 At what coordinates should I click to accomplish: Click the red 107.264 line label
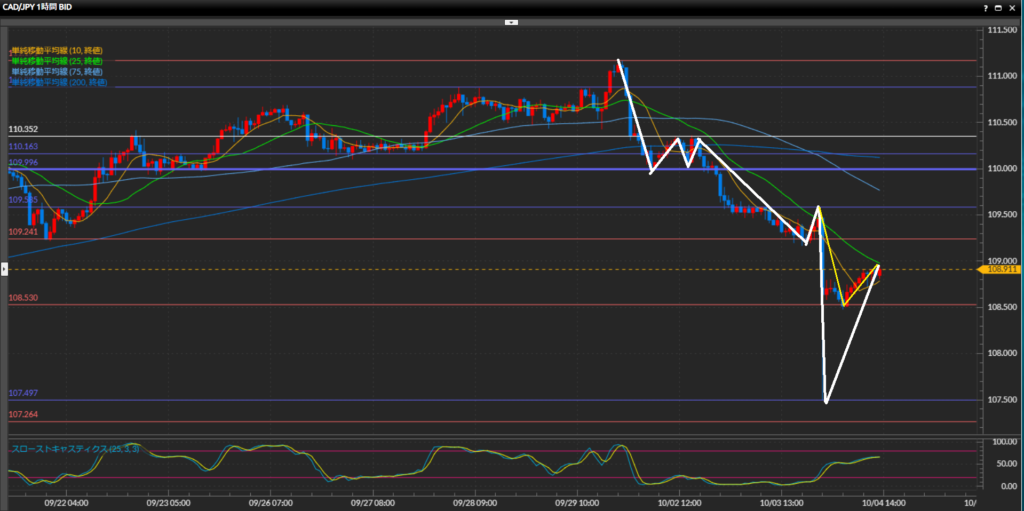[x=23, y=414]
